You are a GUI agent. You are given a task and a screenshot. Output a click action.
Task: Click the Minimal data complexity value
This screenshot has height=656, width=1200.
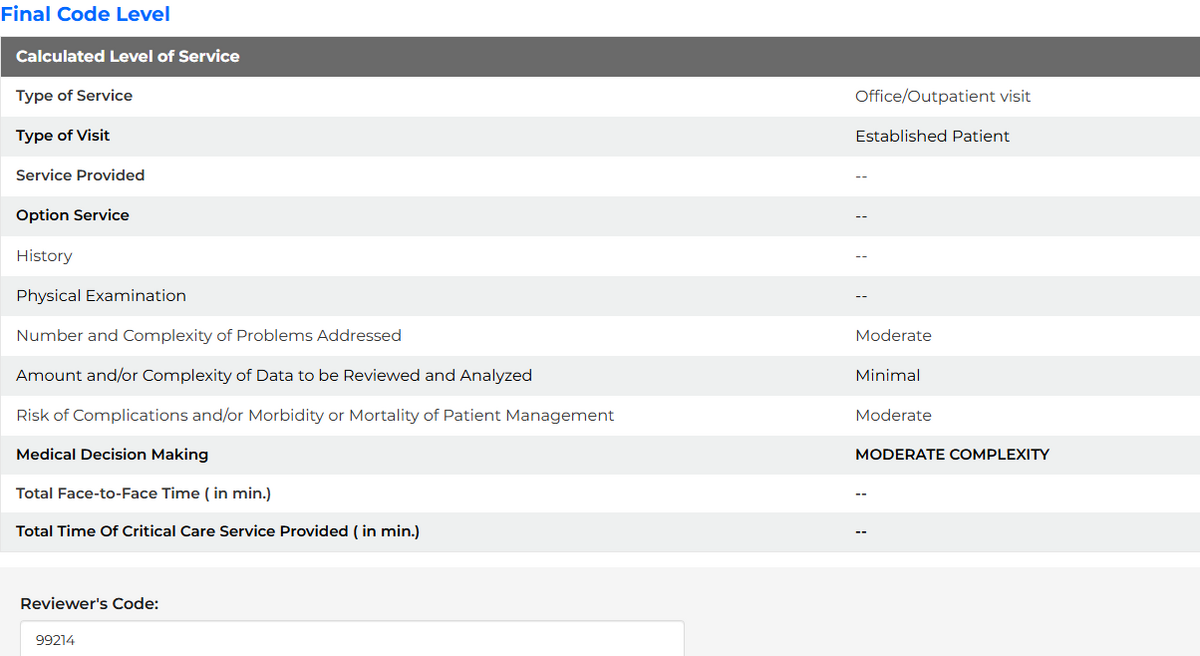[887, 376]
